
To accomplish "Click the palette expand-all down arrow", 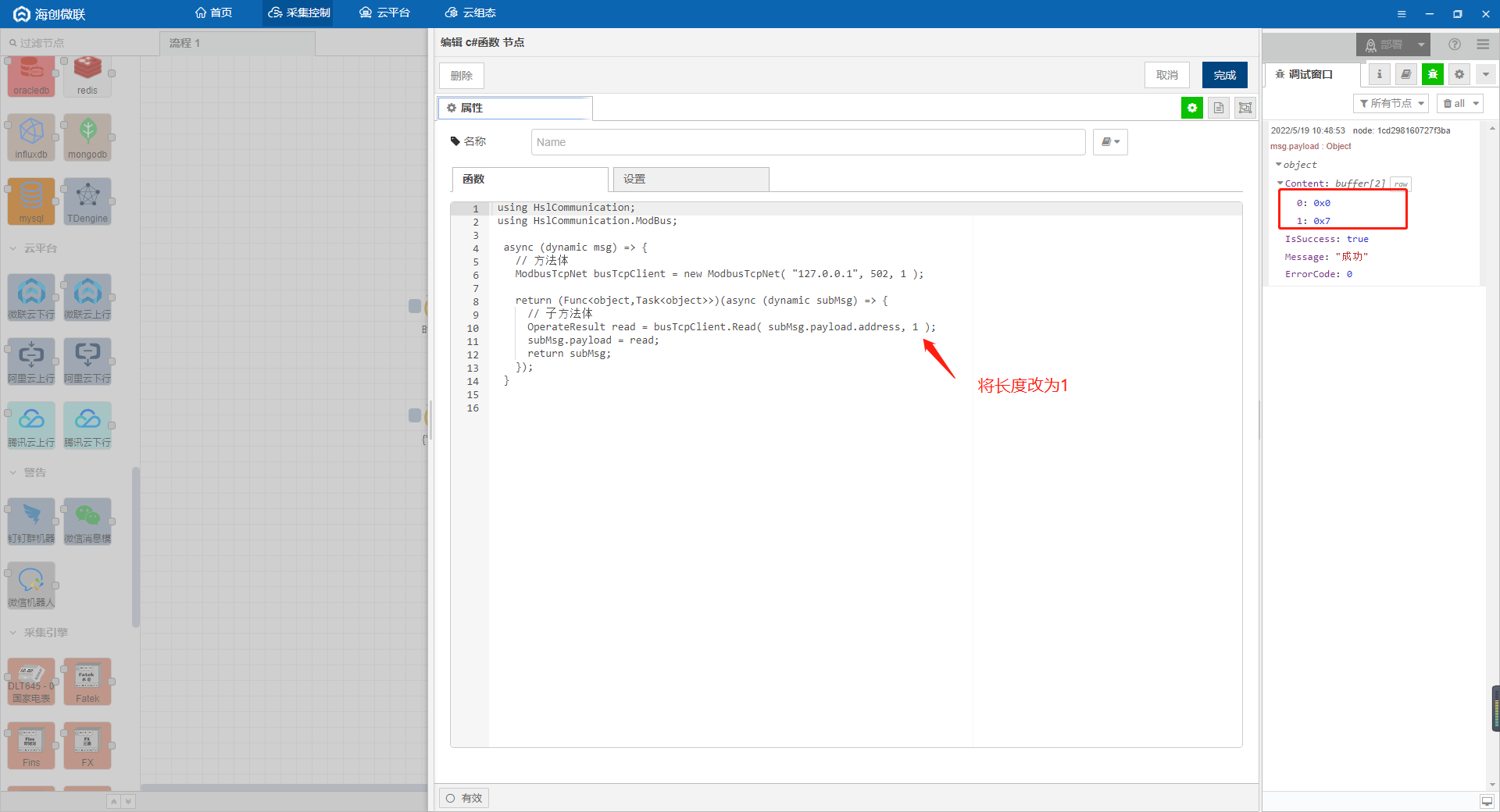I will tap(128, 802).
